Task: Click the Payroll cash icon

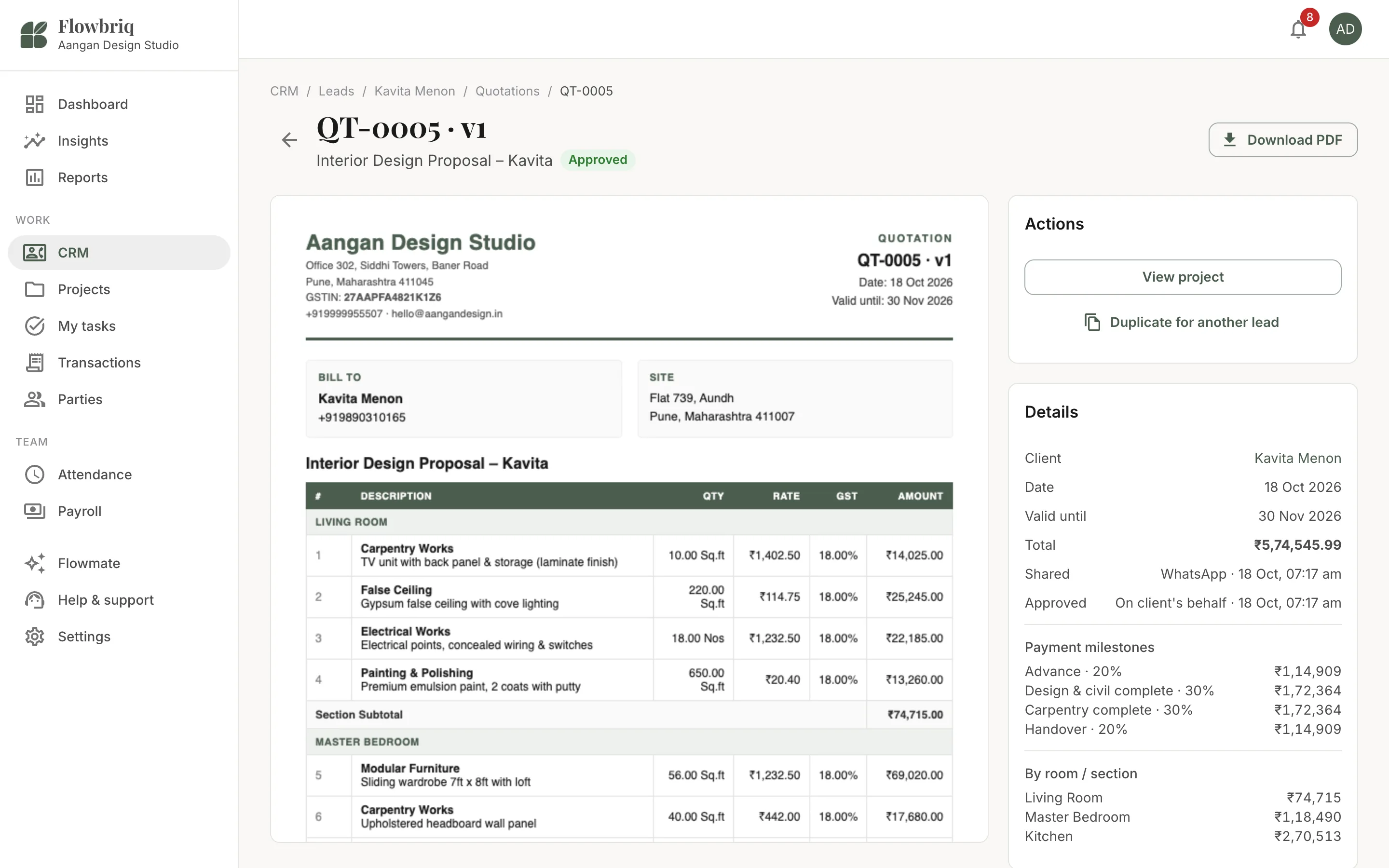Action: (x=34, y=512)
